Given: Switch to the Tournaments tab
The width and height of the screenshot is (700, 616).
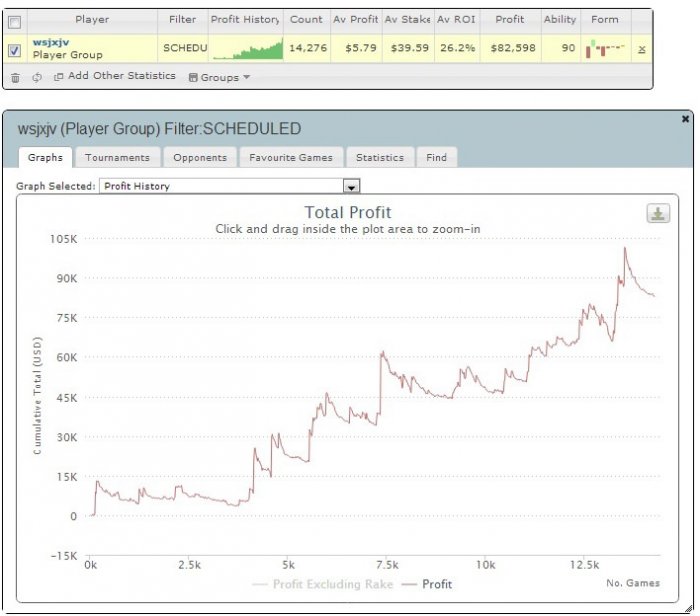Looking at the screenshot, I should 117,158.
